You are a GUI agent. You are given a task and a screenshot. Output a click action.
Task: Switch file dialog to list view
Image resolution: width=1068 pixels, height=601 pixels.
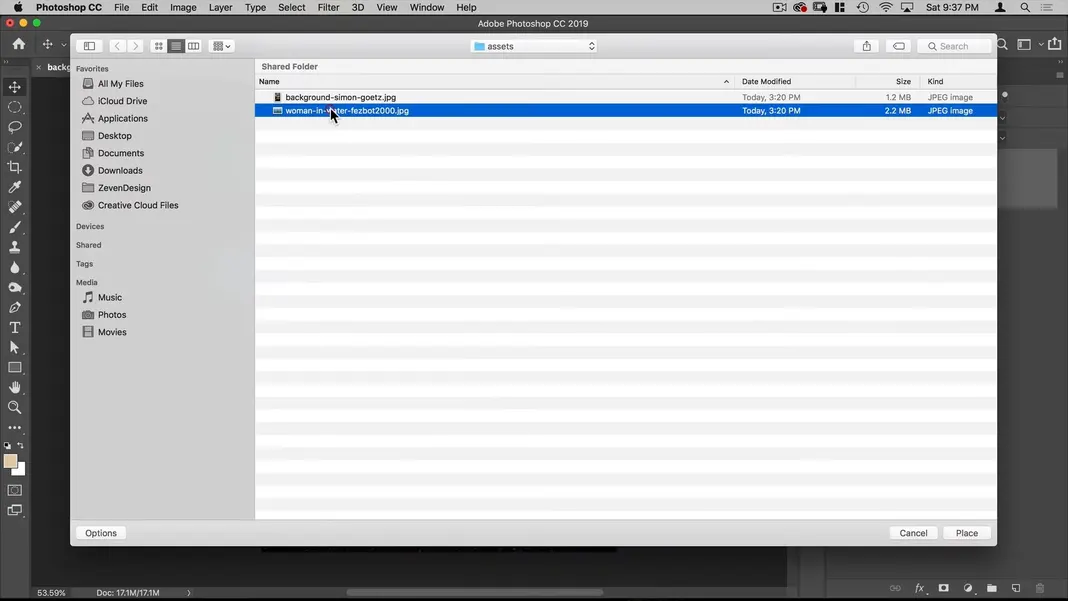176,46
